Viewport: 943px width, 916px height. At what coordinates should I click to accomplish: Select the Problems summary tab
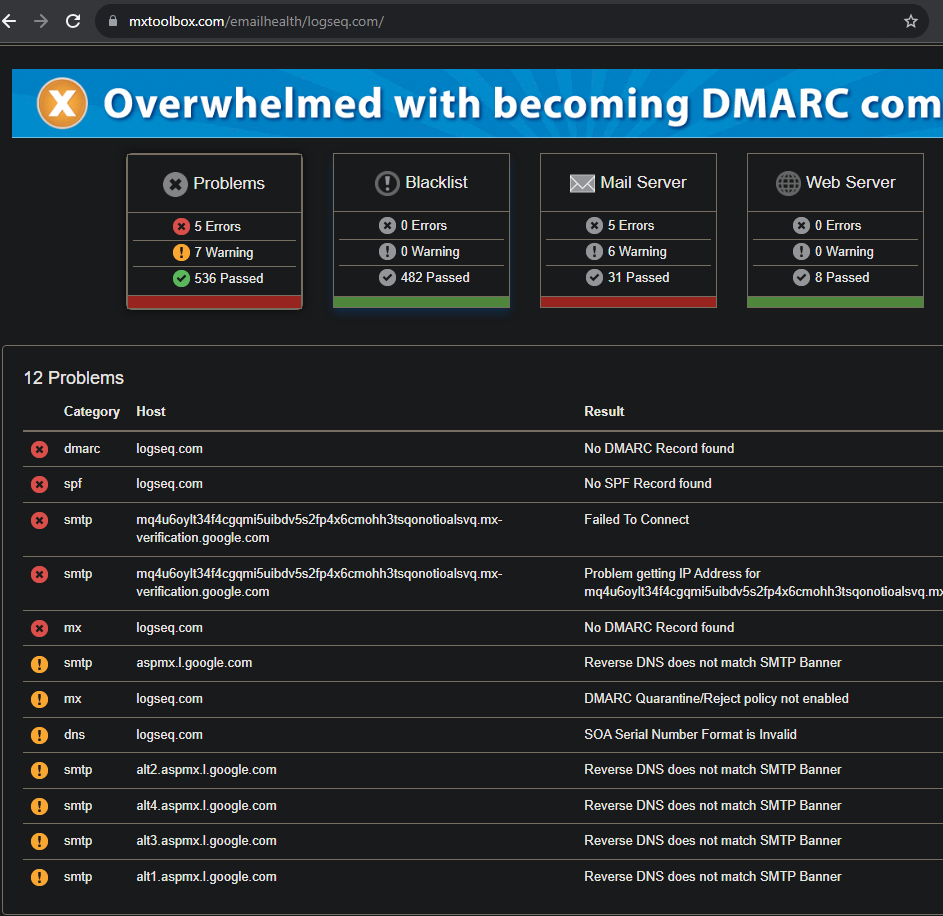215,232
